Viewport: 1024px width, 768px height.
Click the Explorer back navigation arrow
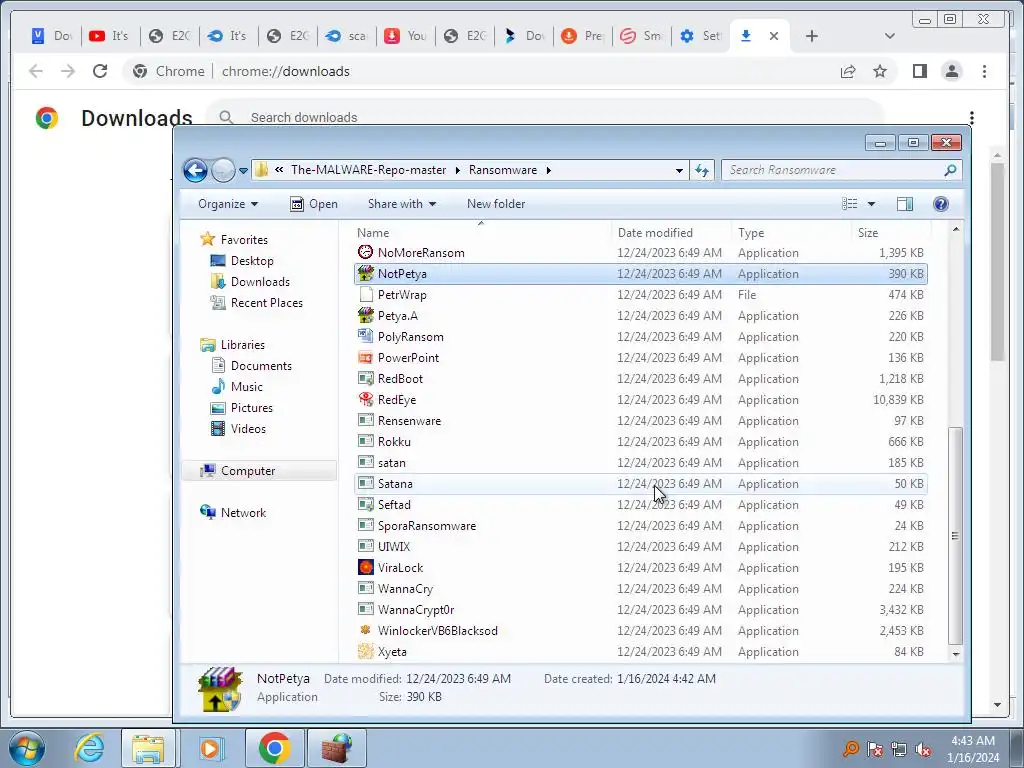click(x=195, y=170)
